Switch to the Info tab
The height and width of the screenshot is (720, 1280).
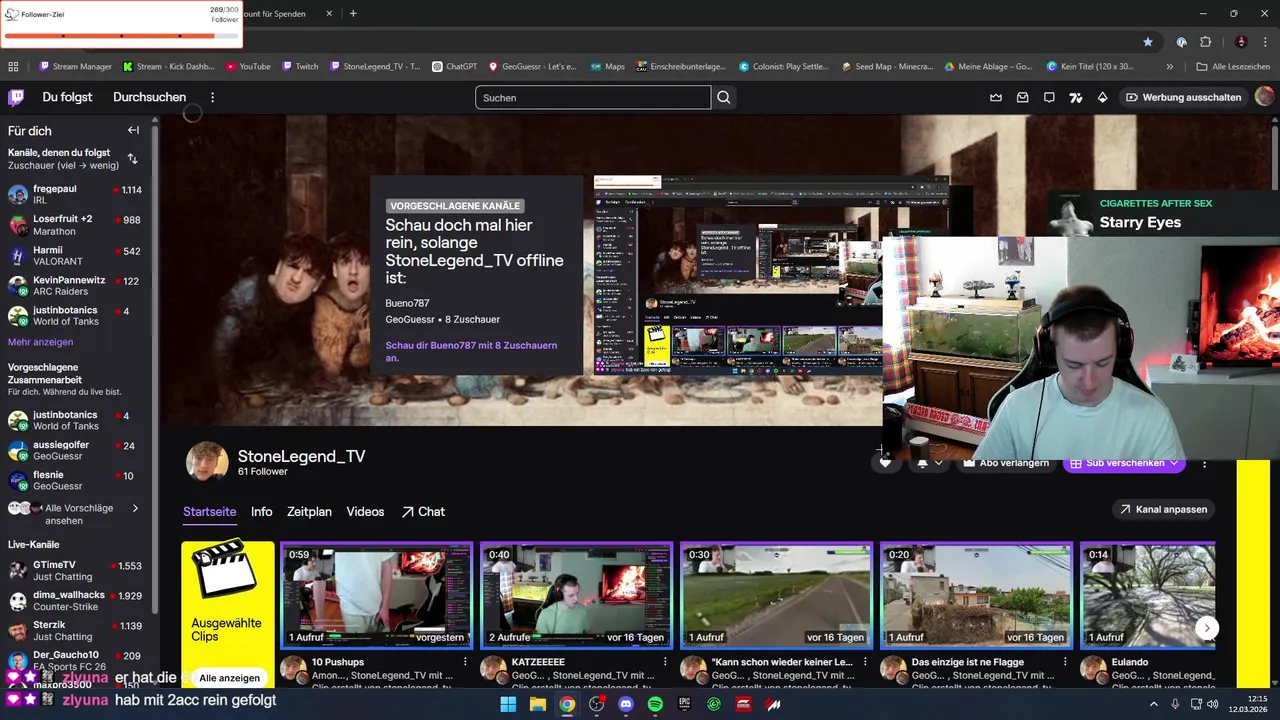(262, 511)
